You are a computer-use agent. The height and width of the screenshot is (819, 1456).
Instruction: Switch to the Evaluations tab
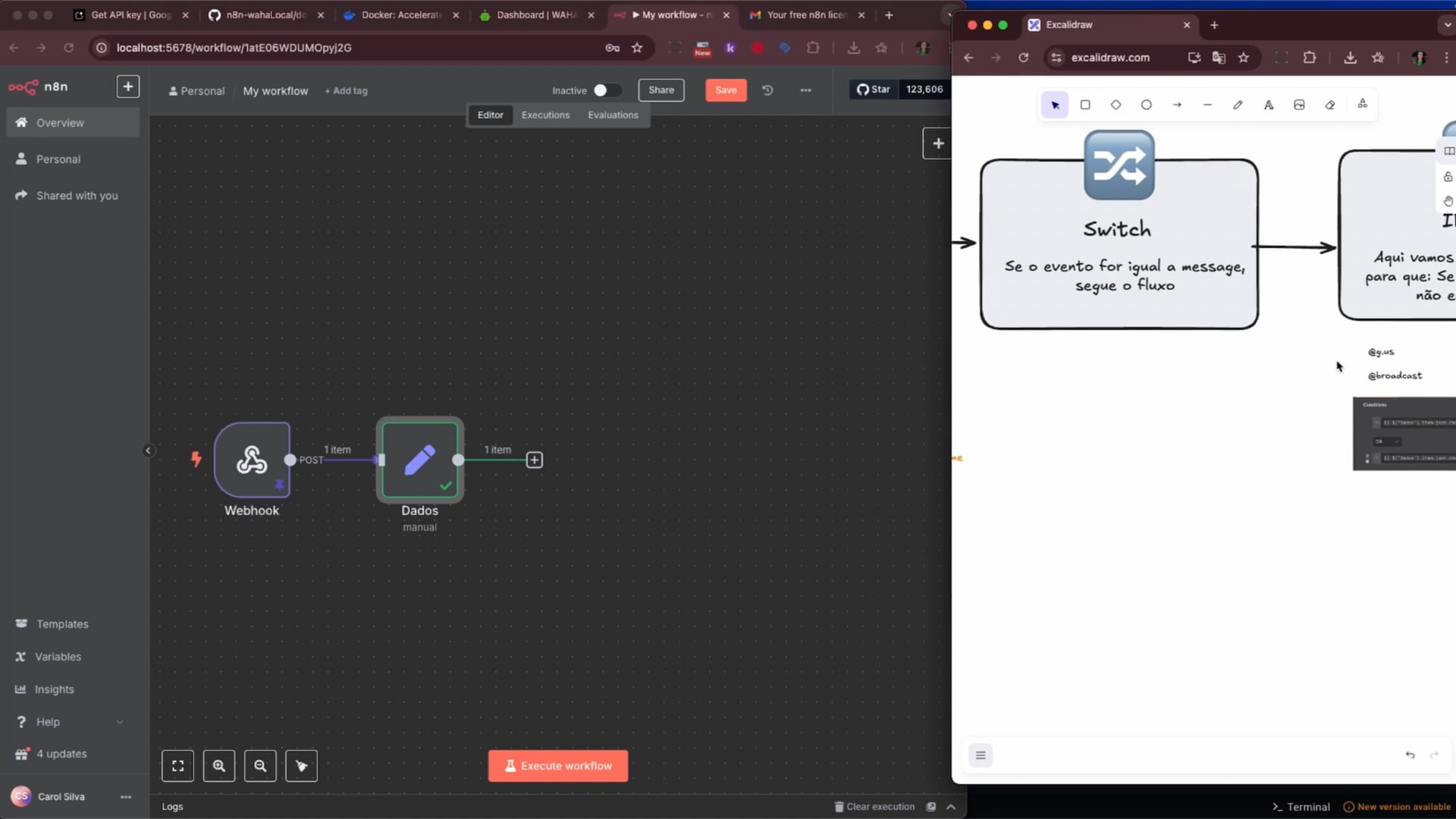click(613, 115)
